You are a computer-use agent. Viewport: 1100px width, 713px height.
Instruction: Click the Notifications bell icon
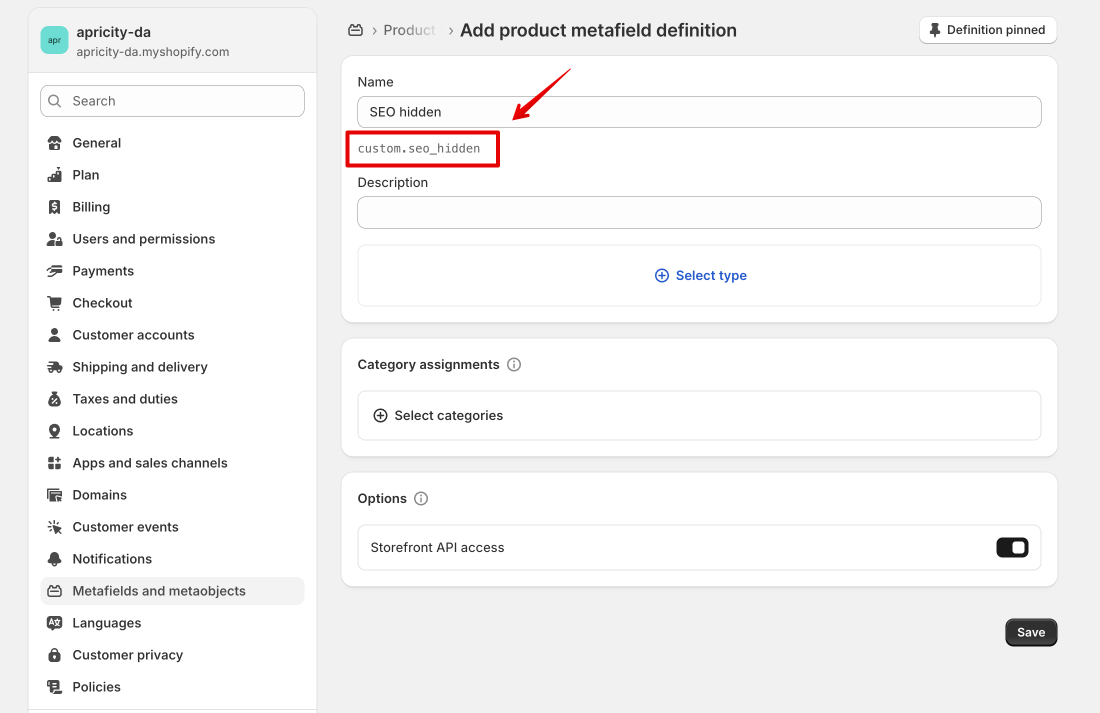(55, 559)
